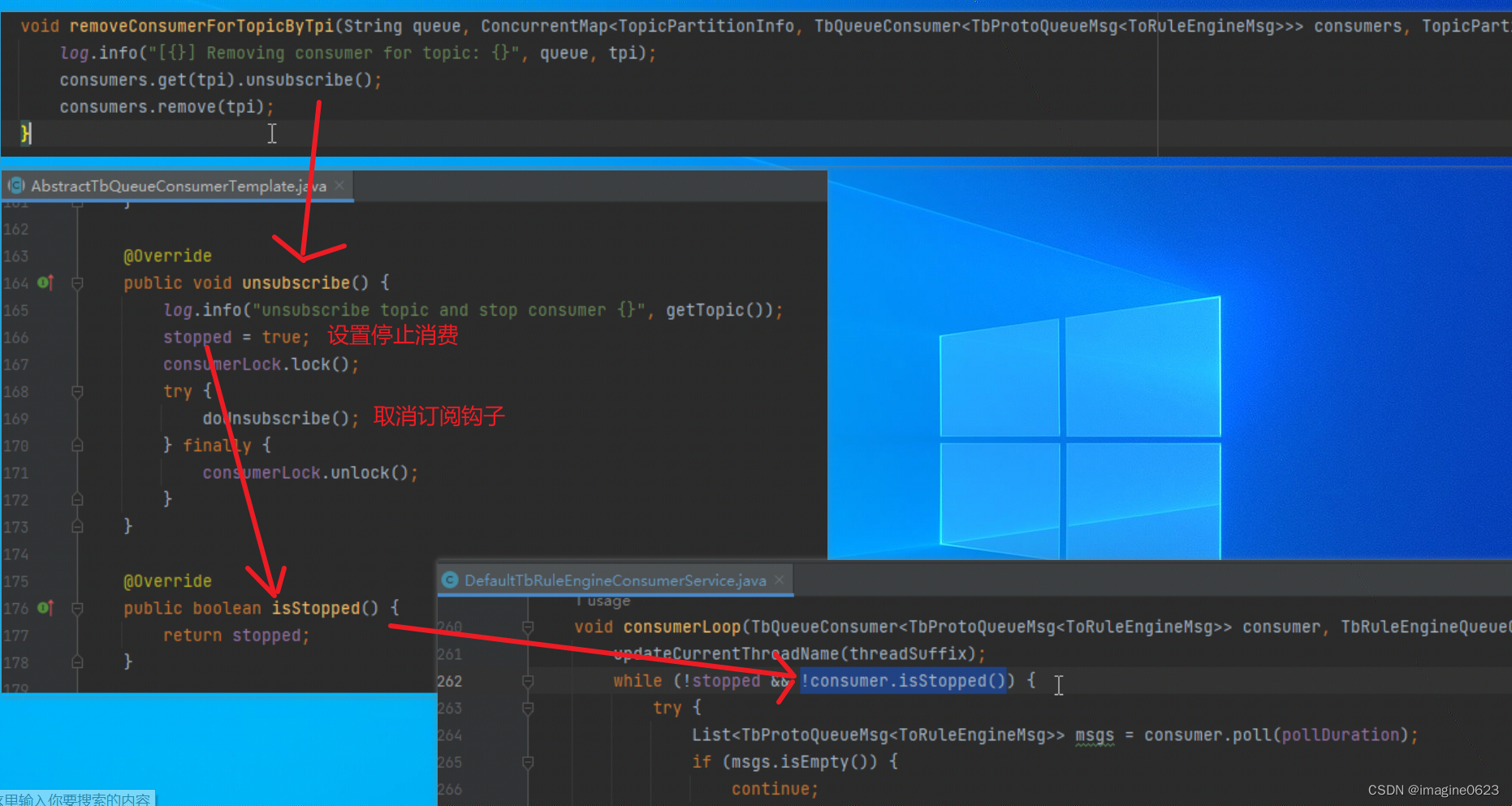This screenshot has width=1512, height=806.
Task: Click the getTopic() call at line 165
Action: click(x=715, y=310)
